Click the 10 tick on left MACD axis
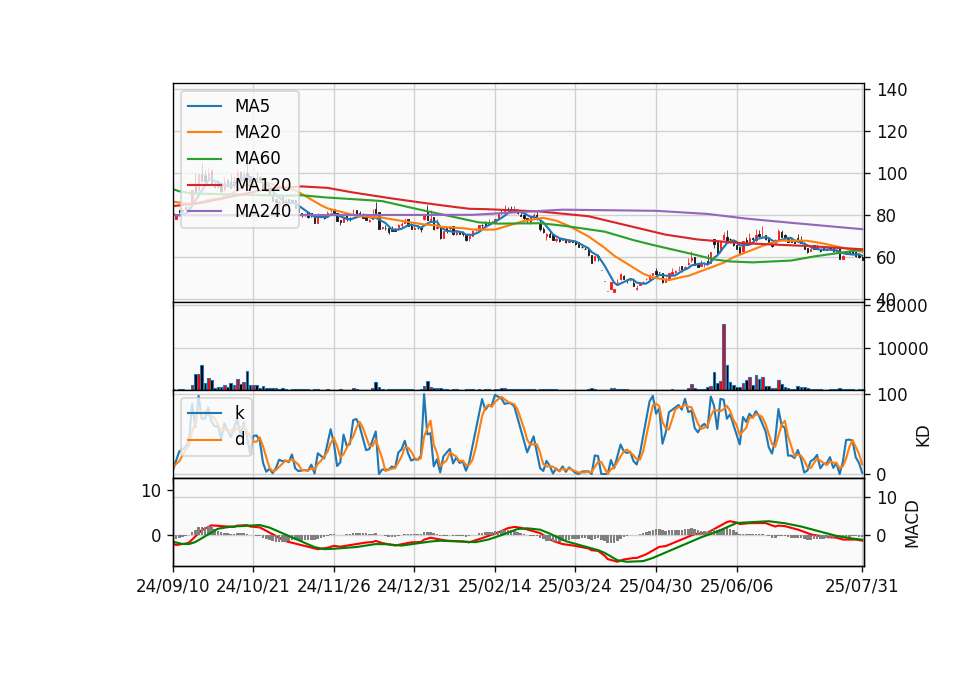The height and width of the screenshot is (690, 960). pos(151,491)
